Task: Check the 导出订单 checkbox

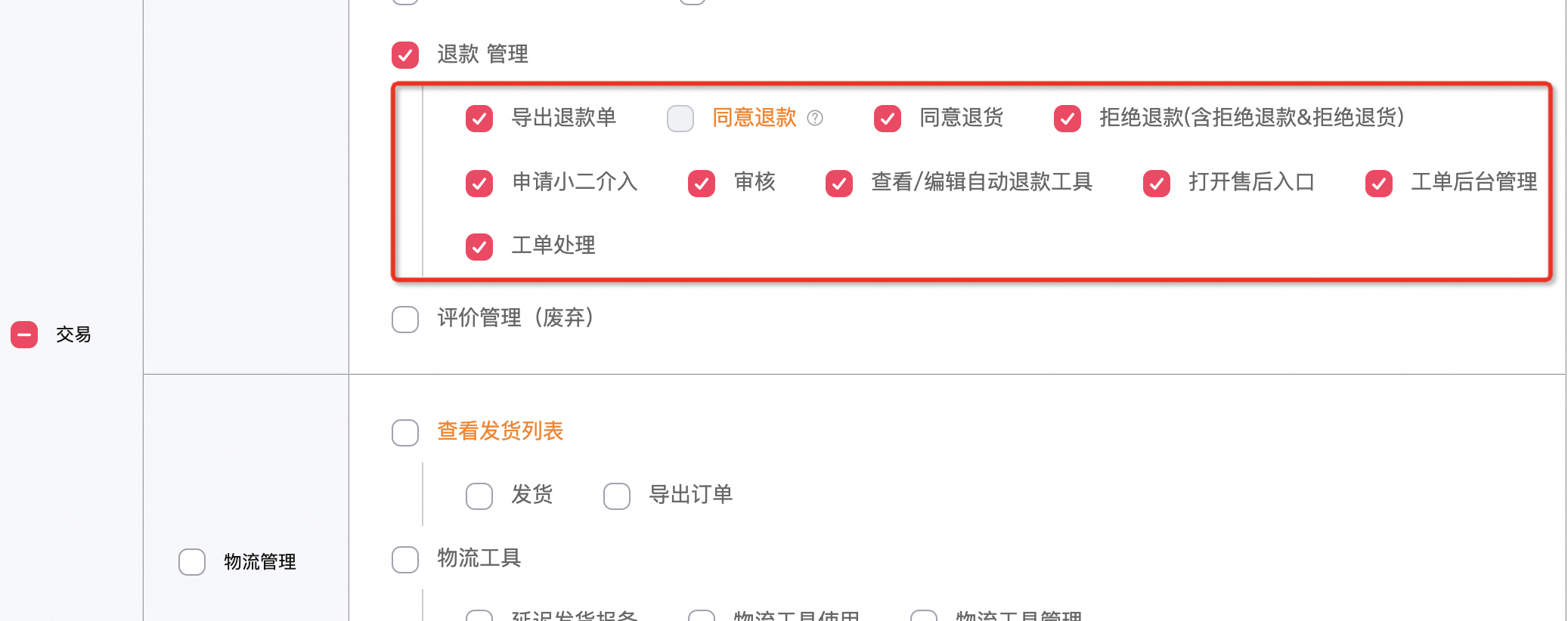Action: click(x=617, y=496)
